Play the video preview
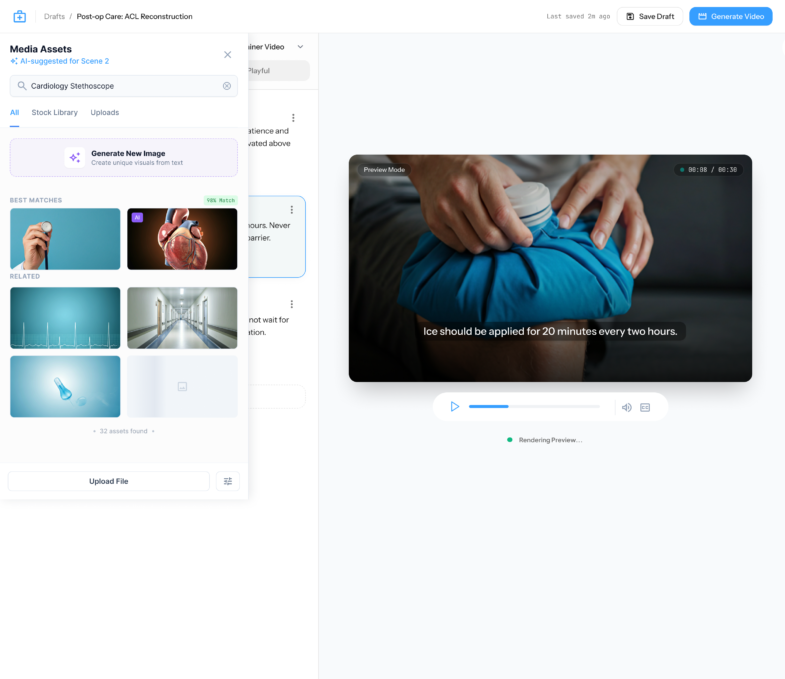Viewport: 785px width, 679px height. pyautogui.click(x=454, y=407)
